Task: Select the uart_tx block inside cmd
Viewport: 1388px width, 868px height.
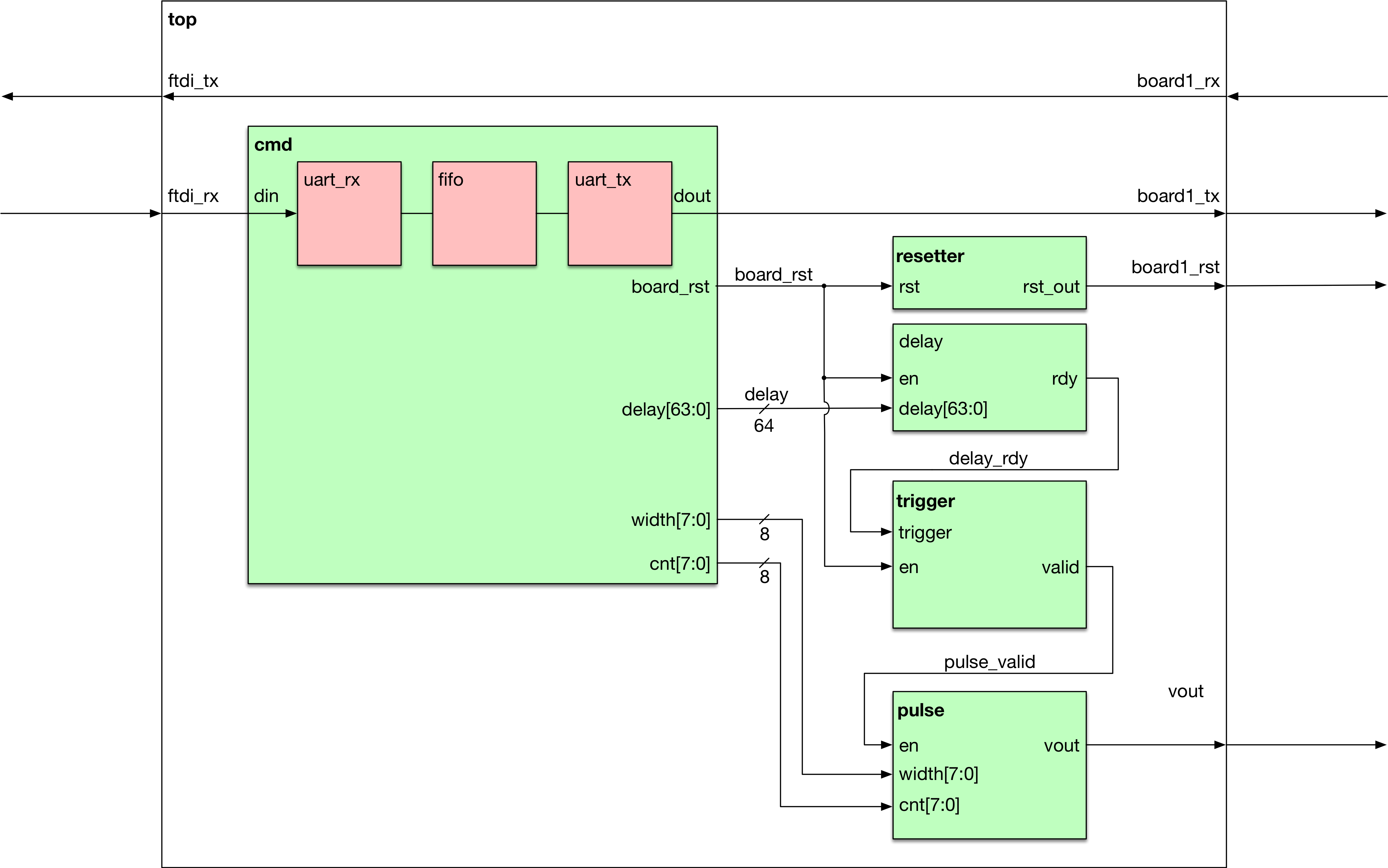Action: pos(619,213)
